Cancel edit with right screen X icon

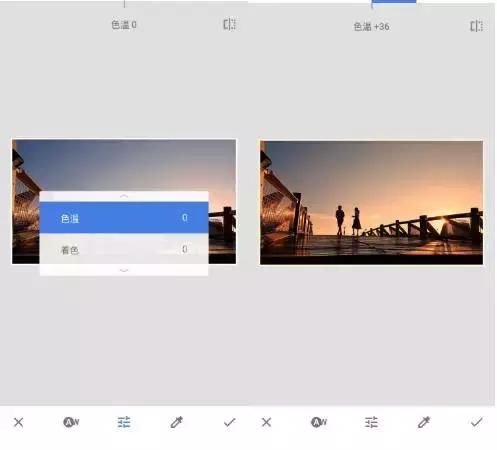(267, 422)
